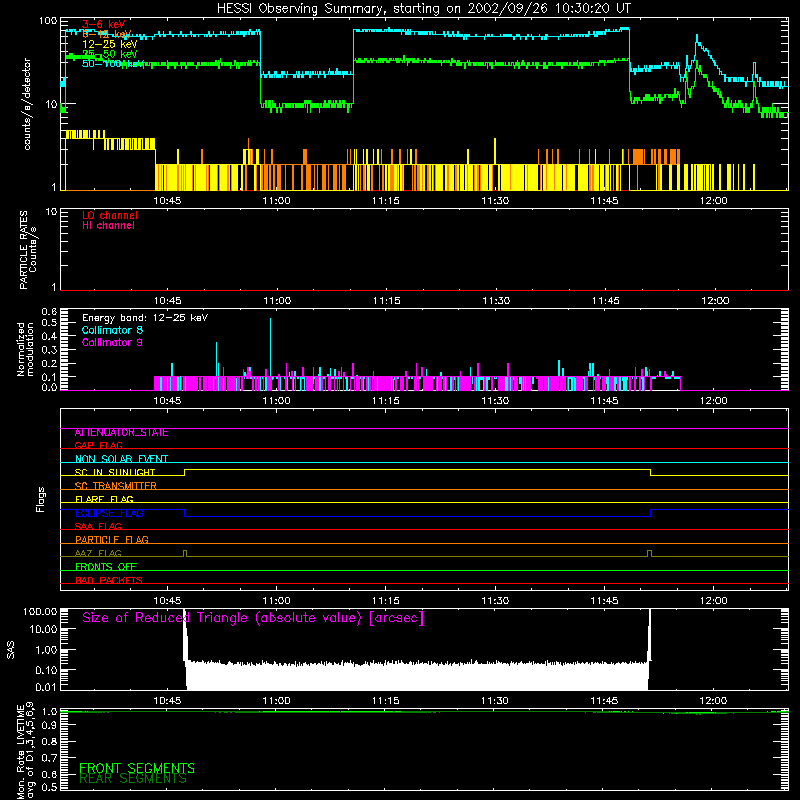Click the PARTICLE_FLAG label
Viewport: 800px width, 800px height.
pos(112,539)
